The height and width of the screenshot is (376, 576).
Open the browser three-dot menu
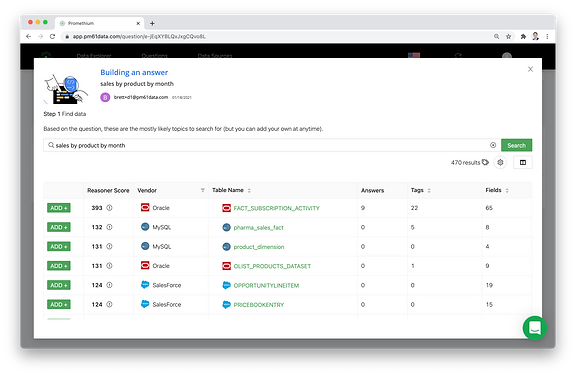click(x=547, y=36)
